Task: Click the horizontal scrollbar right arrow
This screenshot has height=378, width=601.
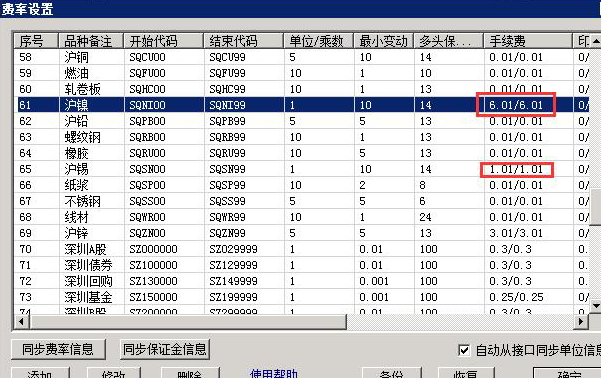Action: tap(581, 321)
